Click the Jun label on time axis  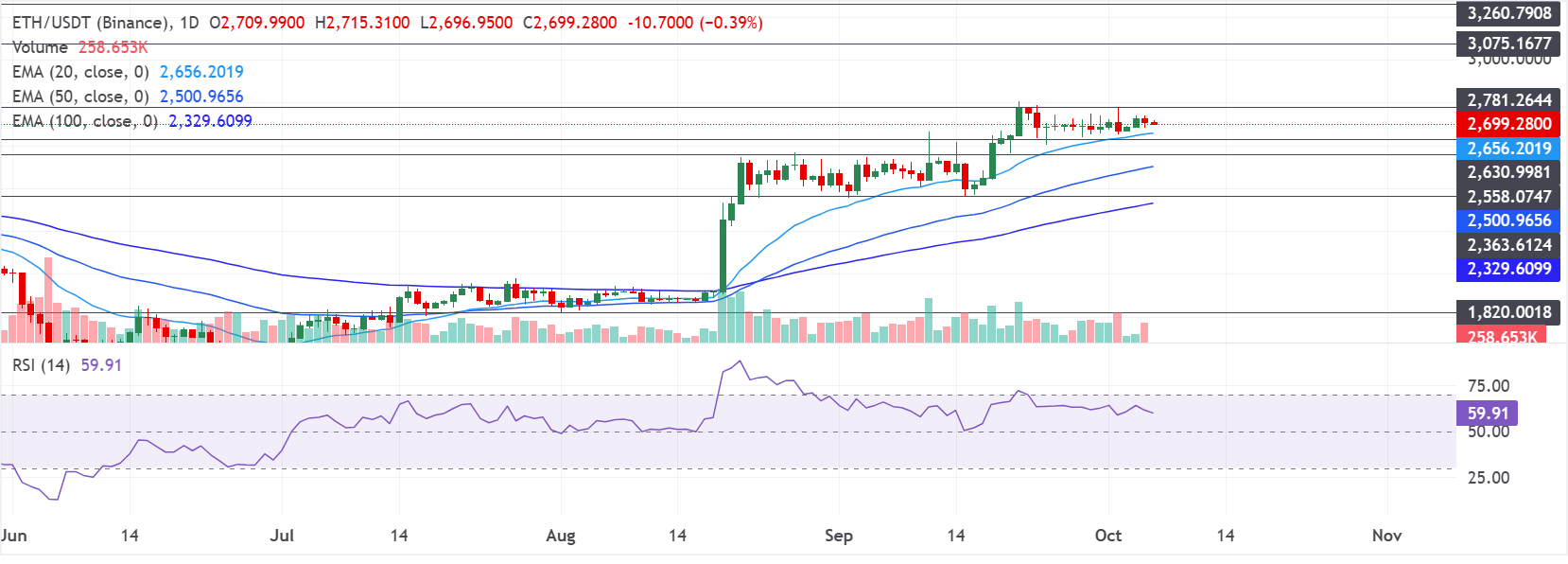pyautogui.click(x=14, y=536)
